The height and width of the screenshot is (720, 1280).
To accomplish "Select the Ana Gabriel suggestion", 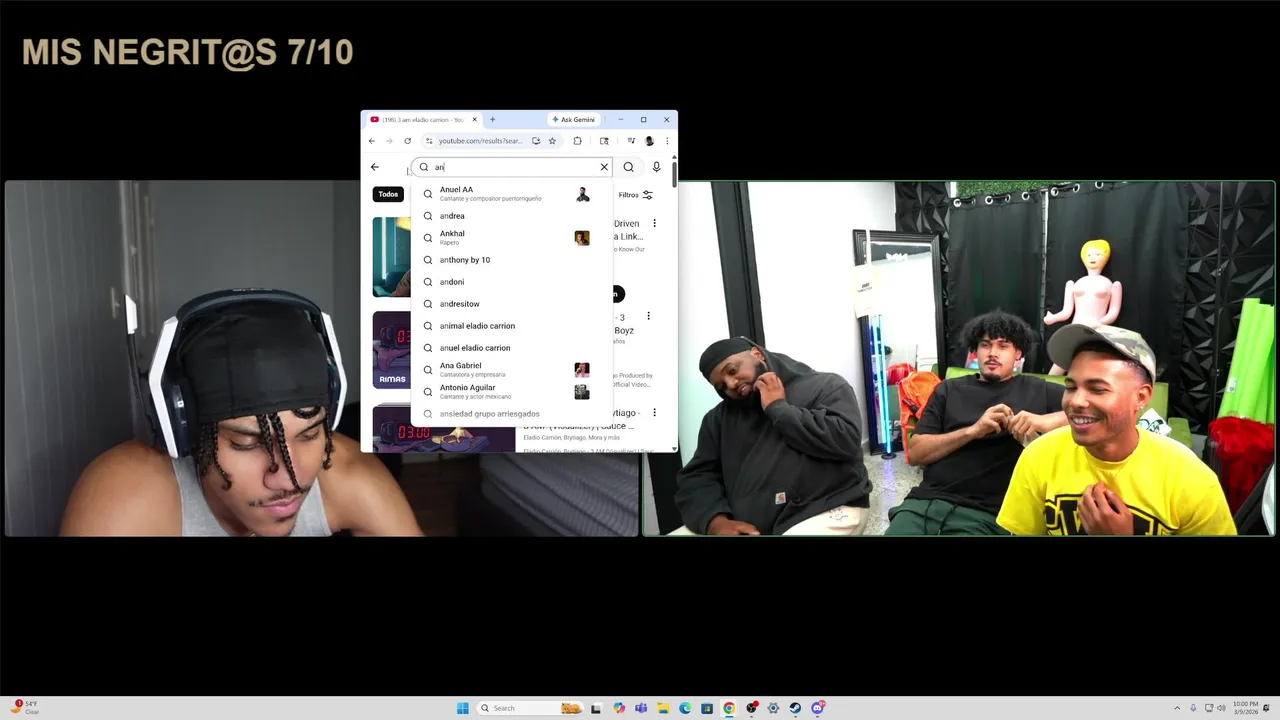I will [x=512, y=370].
